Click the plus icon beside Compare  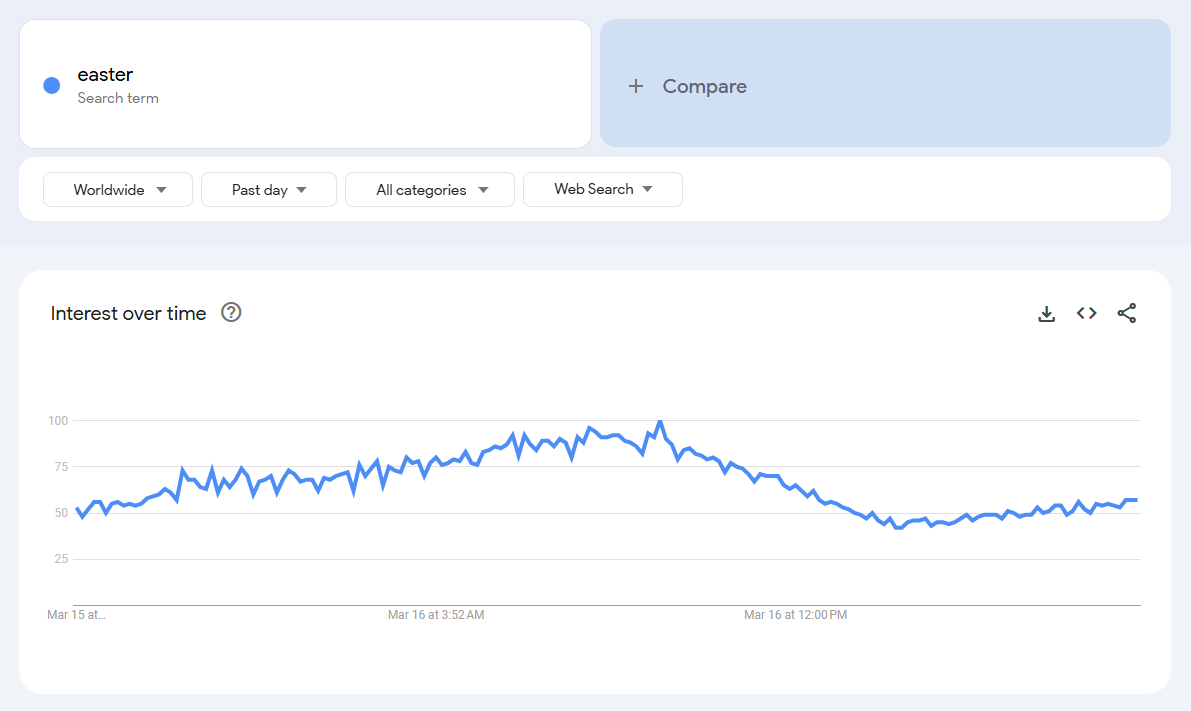(636, 87)
